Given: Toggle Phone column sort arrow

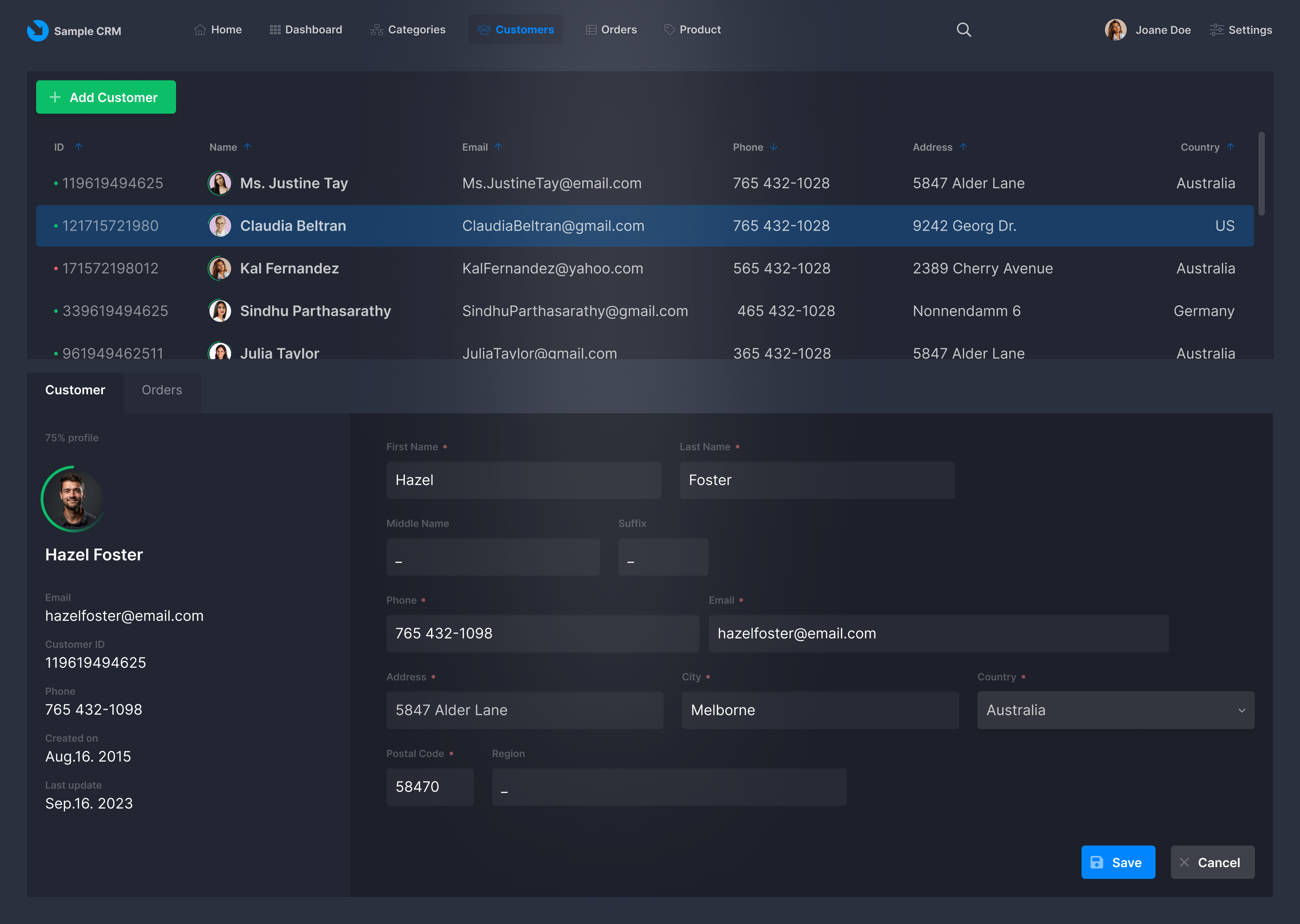Looking at the screenshot, I should [x=774, y=147].
